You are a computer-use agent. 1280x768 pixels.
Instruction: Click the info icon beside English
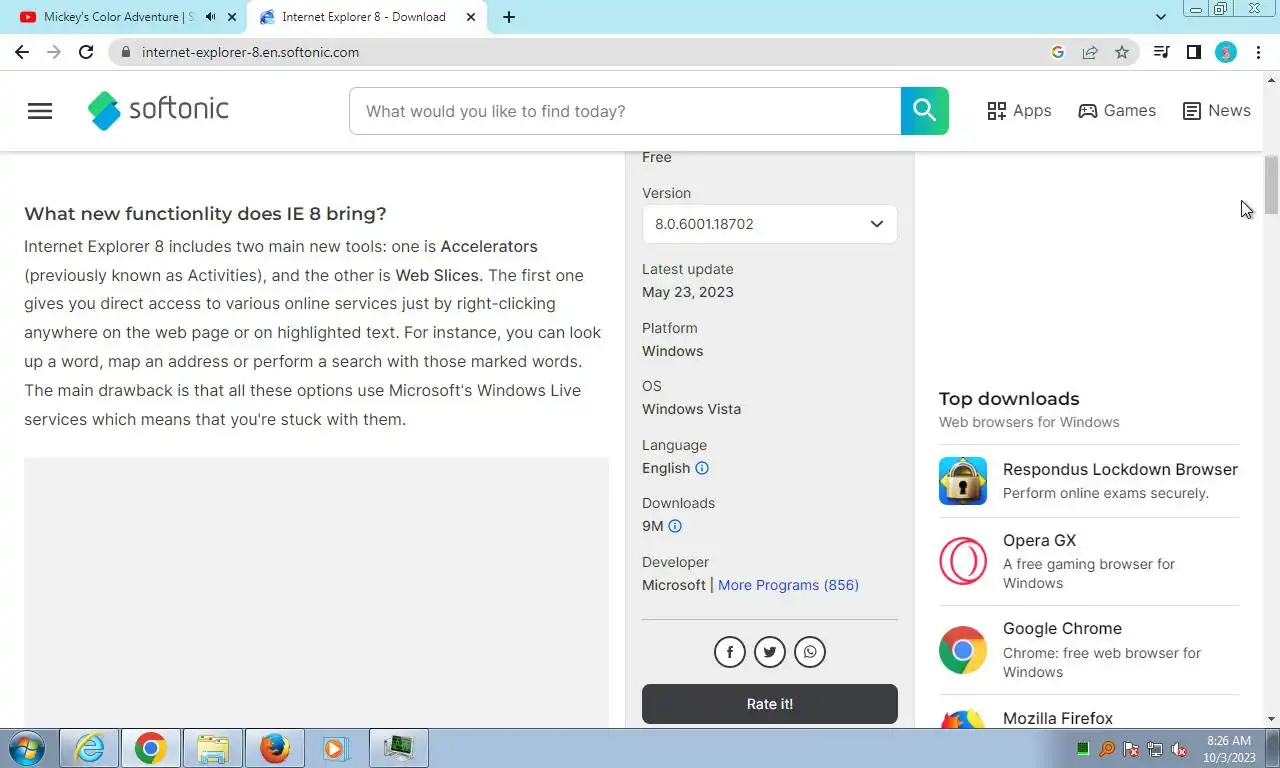click(702, 468)
